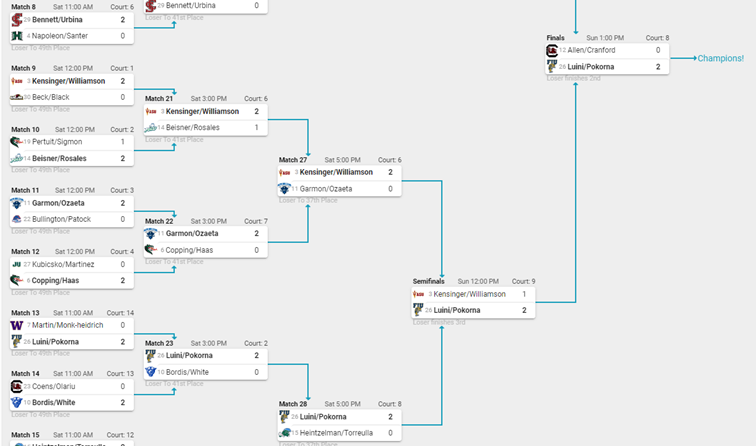Viewport: 756px width, 446px height.
Task: Click the Match 27 header label
Action: tap(293, 160)
